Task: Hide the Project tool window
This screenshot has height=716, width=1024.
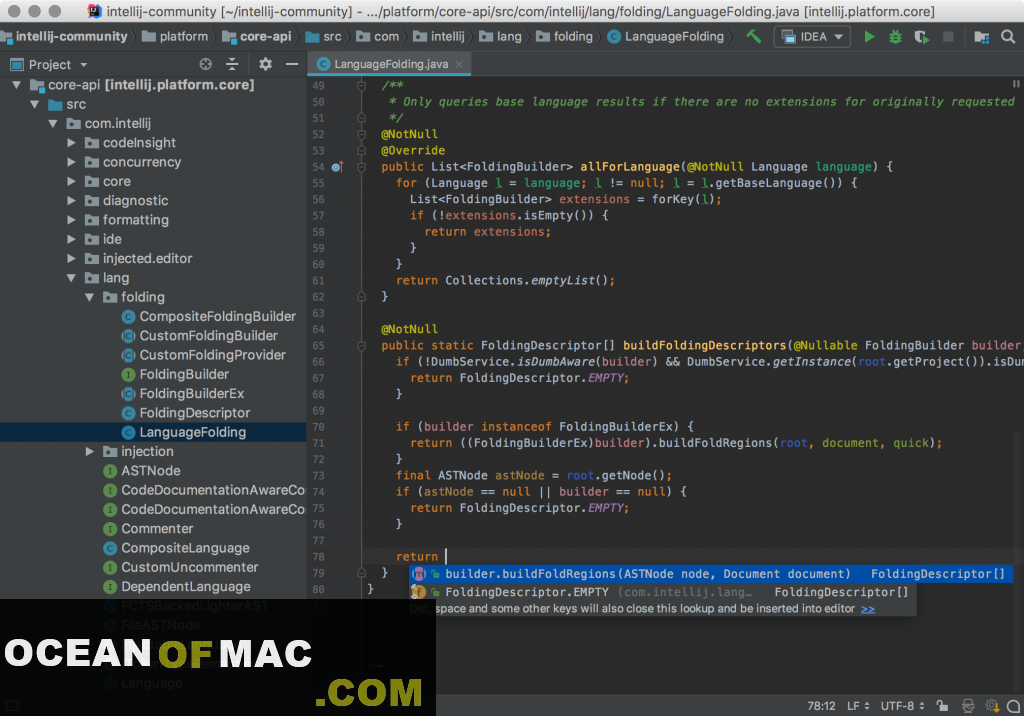Action: [292, 64]
